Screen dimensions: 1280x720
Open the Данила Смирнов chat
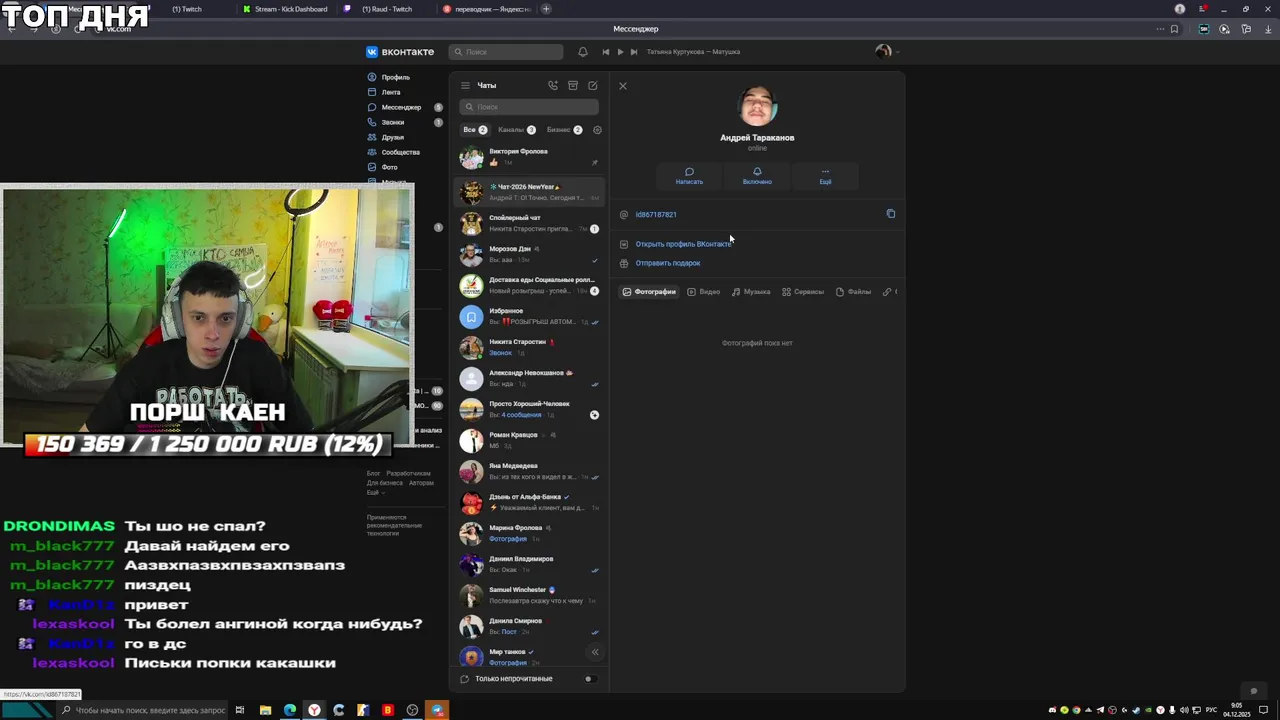click(530, 626)
